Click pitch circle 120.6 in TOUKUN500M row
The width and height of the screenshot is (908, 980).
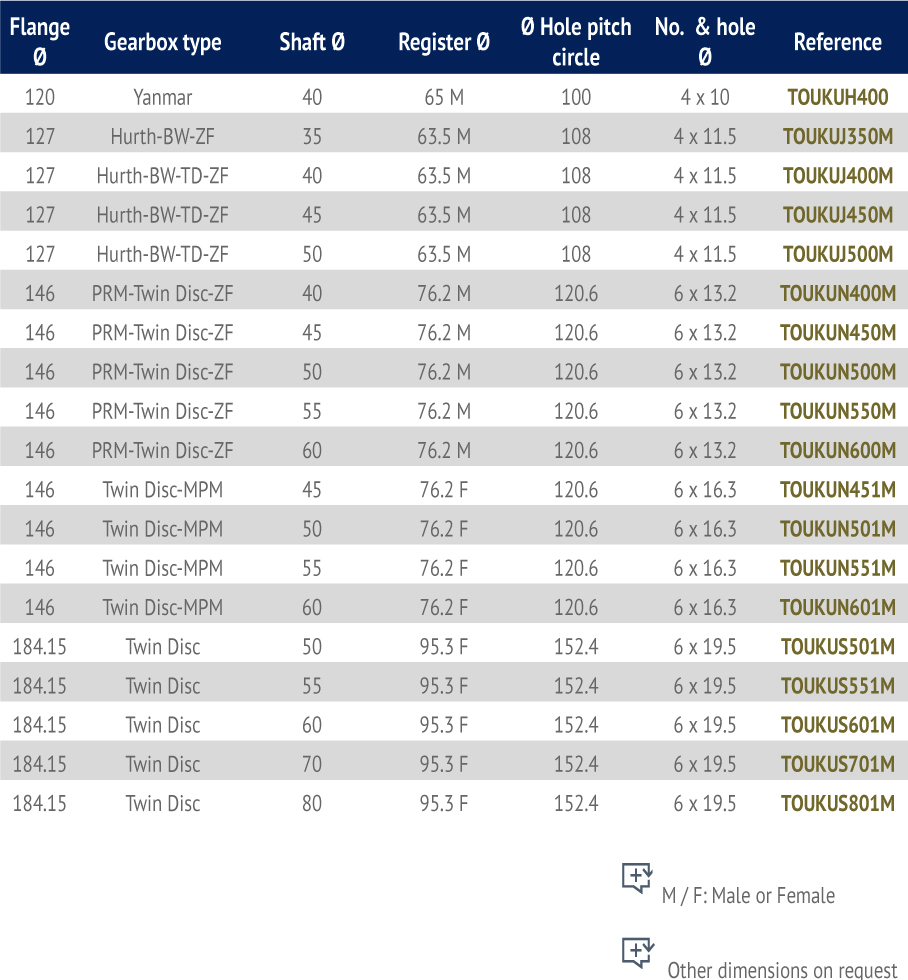pyautogui.click(x=576, y=372)
